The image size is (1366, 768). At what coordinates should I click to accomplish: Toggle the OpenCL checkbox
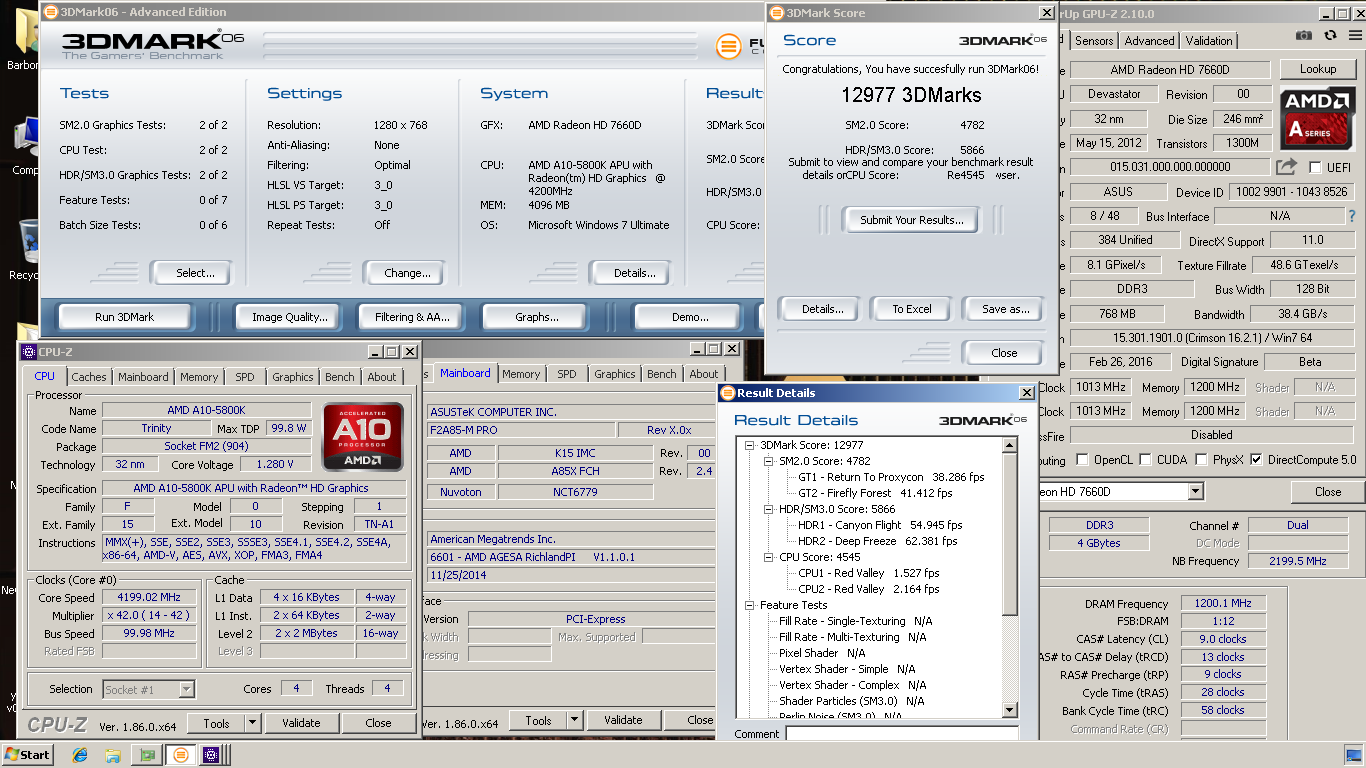(1082, 460)
